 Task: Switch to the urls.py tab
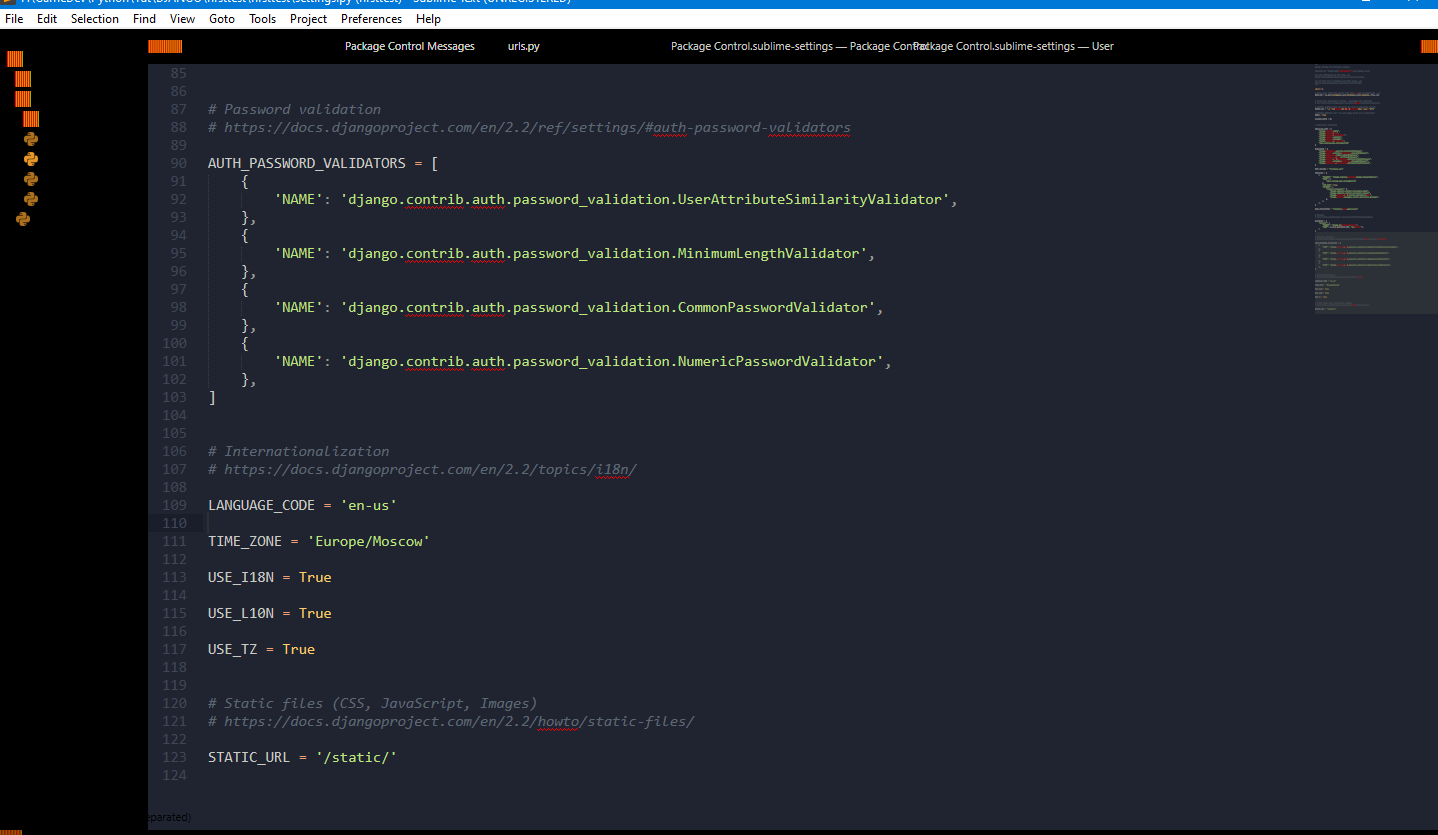[x=523, y=46]
